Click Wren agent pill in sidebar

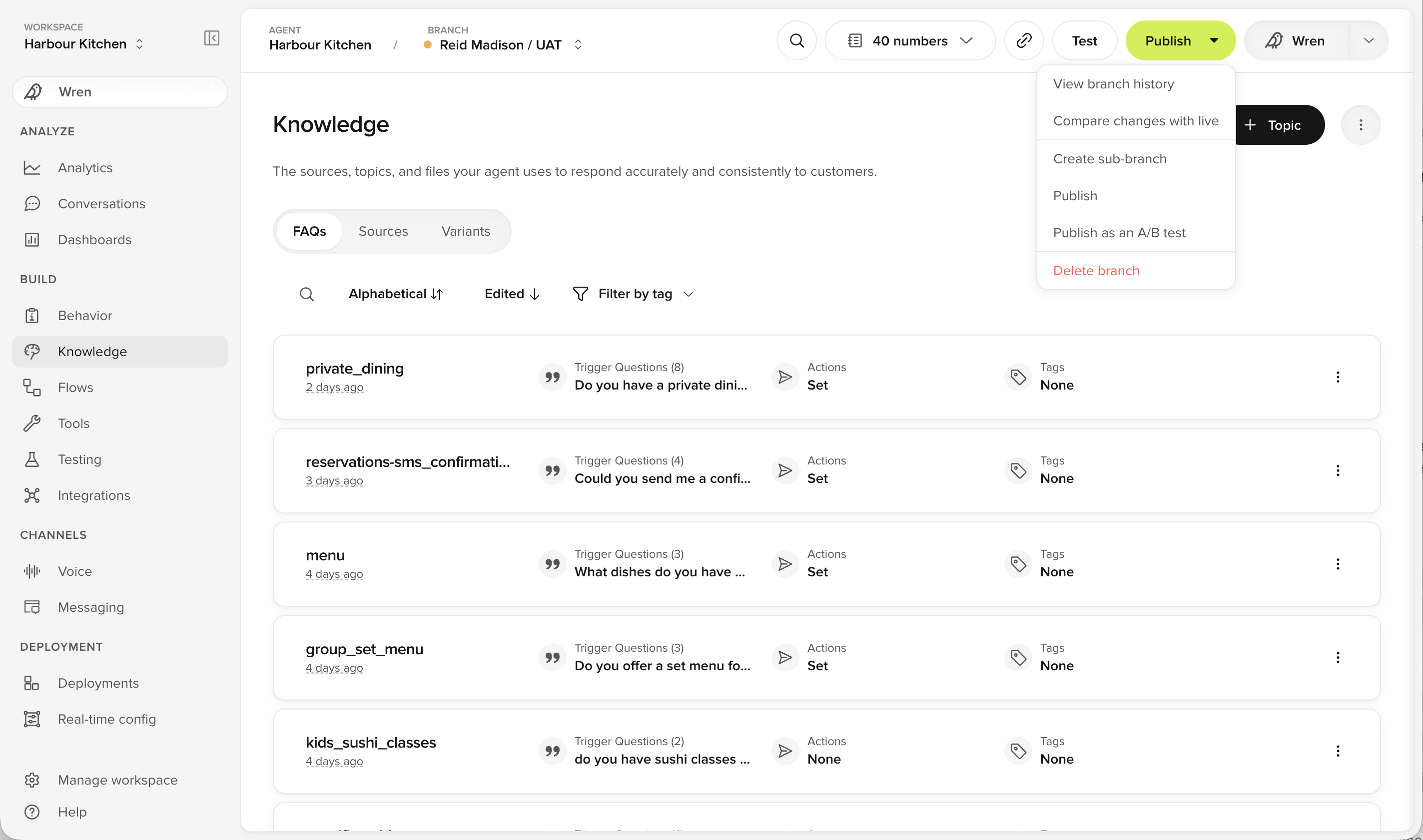pos(120,92)
